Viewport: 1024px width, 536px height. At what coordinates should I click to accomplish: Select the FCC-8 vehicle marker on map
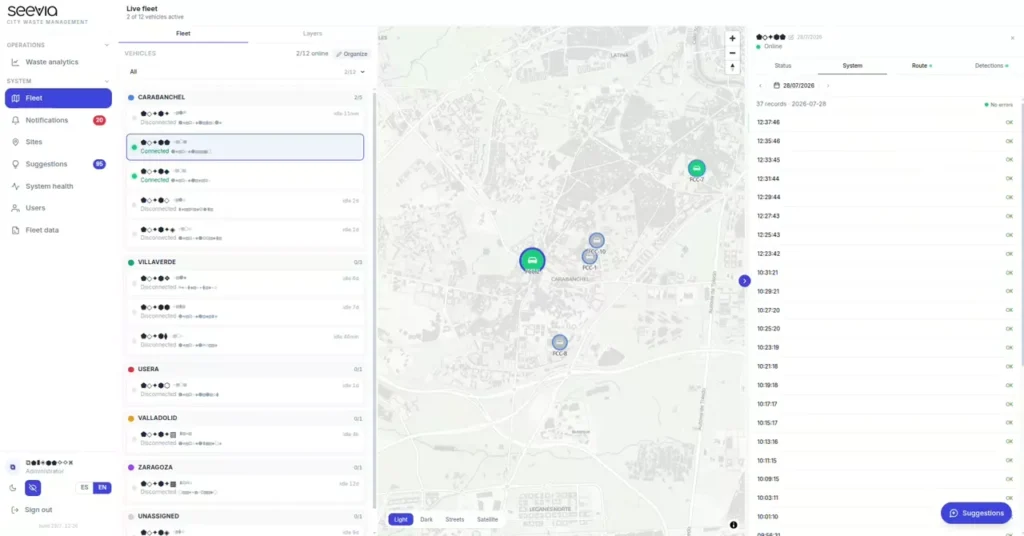point(560,342)
